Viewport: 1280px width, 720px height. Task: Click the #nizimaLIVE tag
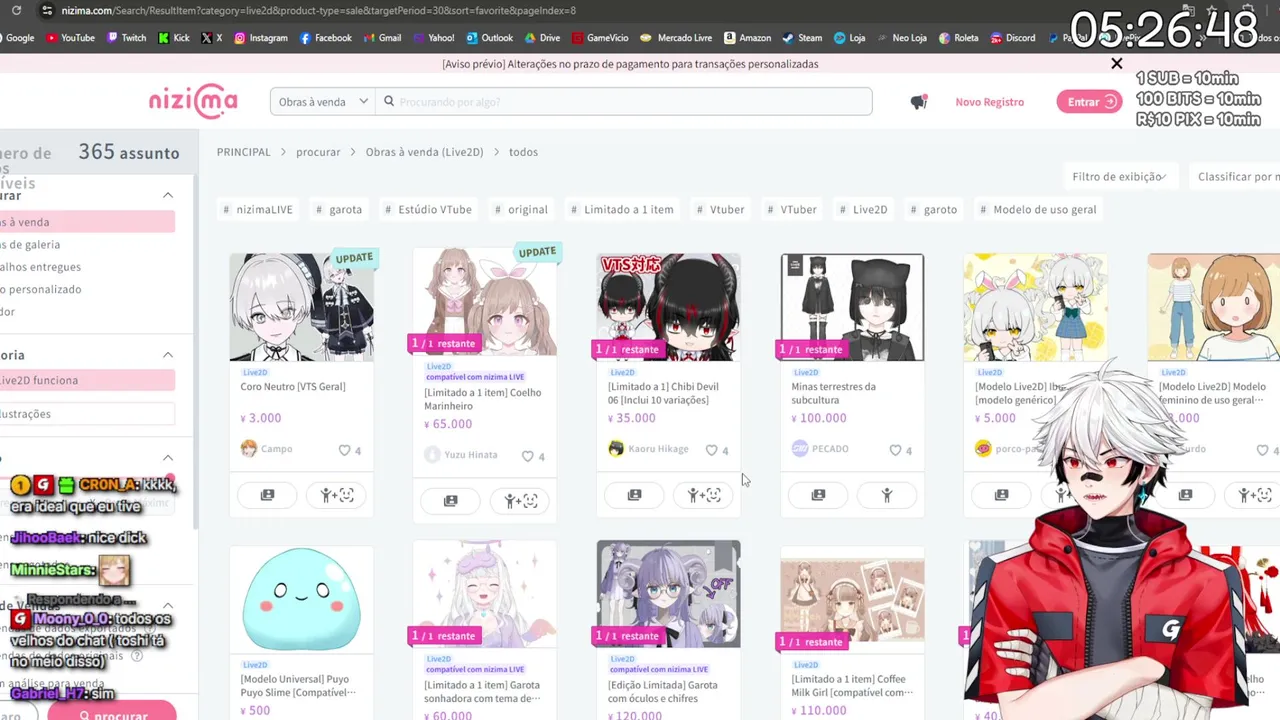click(x=258, y=209)
